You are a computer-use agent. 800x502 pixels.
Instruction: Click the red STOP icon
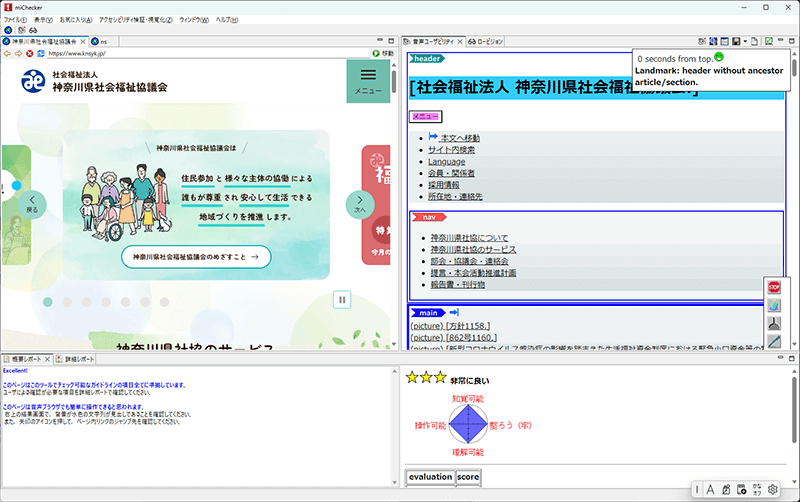[774, 288]
